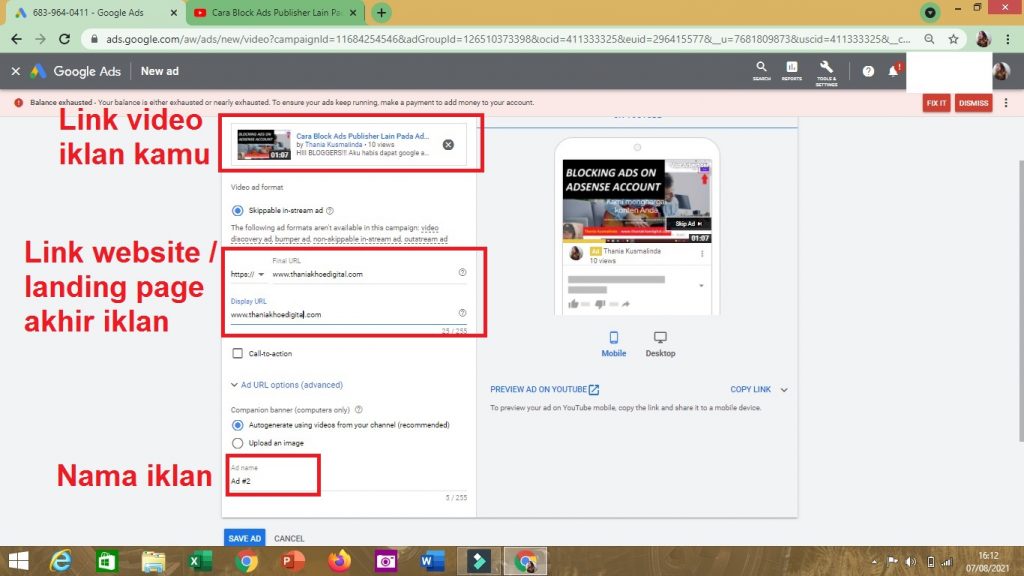Open Tools & Settings wrench icon

coord(826,69)
